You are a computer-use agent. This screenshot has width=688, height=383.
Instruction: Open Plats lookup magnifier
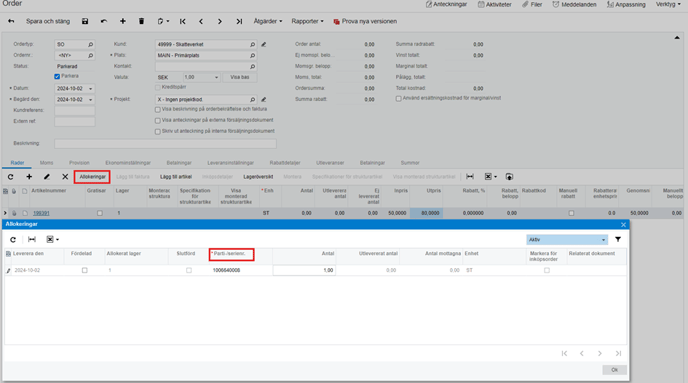[x=252, y=55]
